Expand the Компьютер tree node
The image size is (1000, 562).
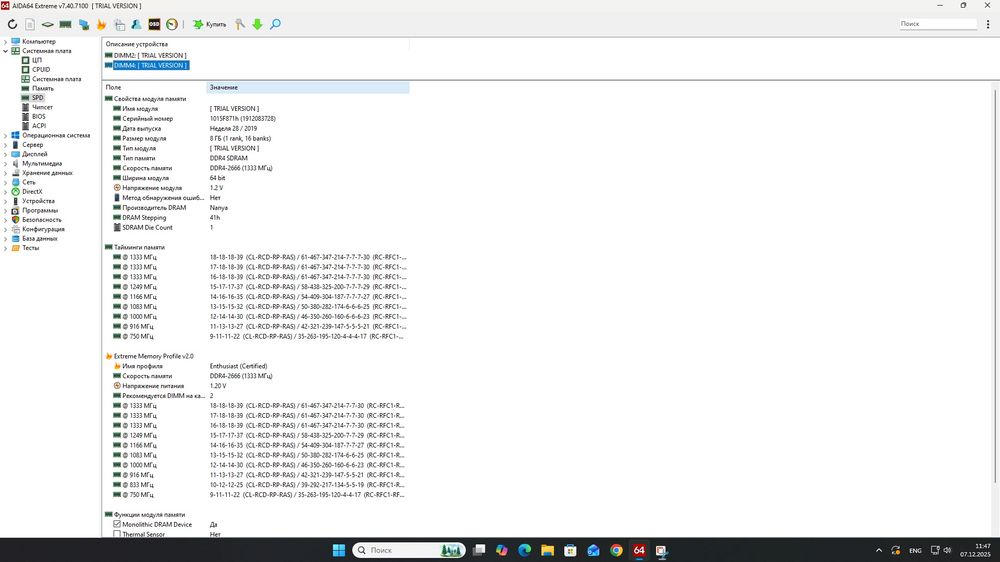6,41
